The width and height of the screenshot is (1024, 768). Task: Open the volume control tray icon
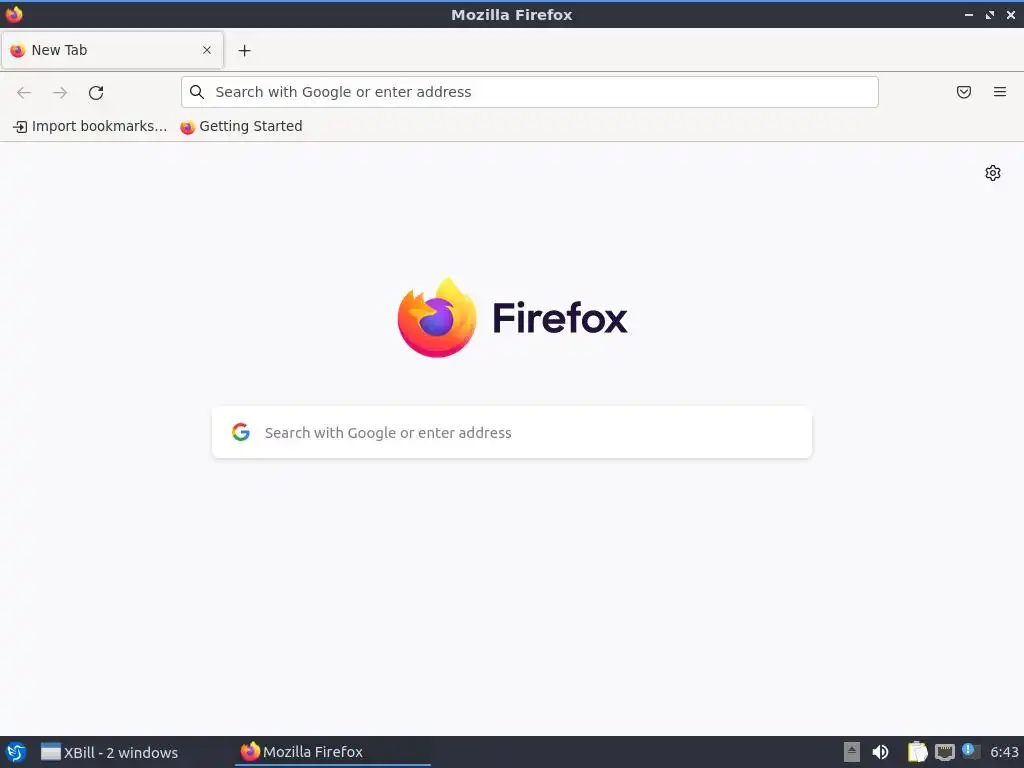point(880,752)
